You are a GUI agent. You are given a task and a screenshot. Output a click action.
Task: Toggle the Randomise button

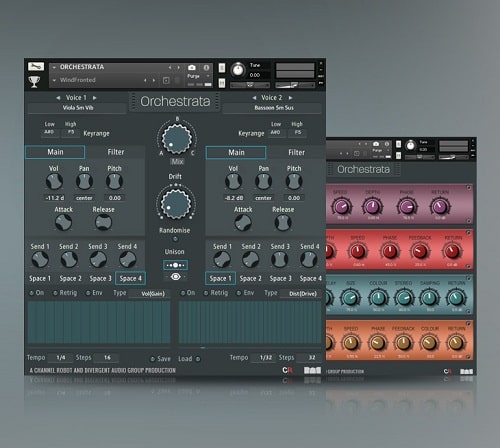175,239
